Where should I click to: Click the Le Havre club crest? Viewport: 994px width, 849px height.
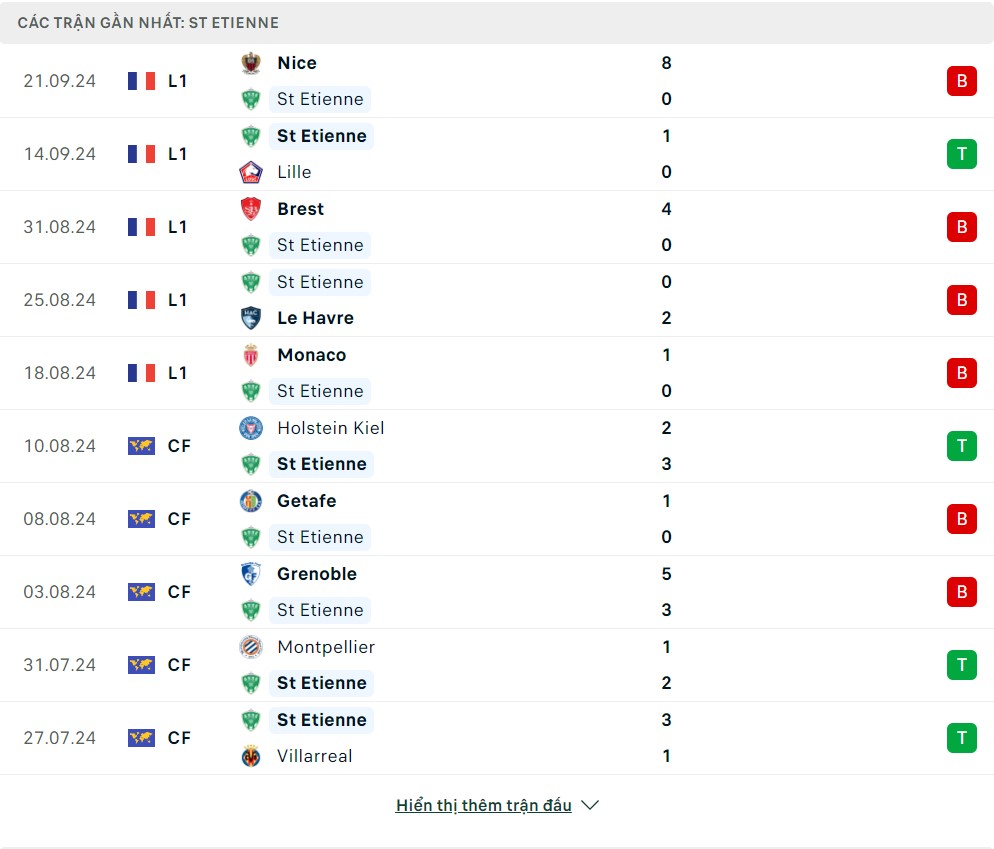pyautogui.click(x=250, y=318)
